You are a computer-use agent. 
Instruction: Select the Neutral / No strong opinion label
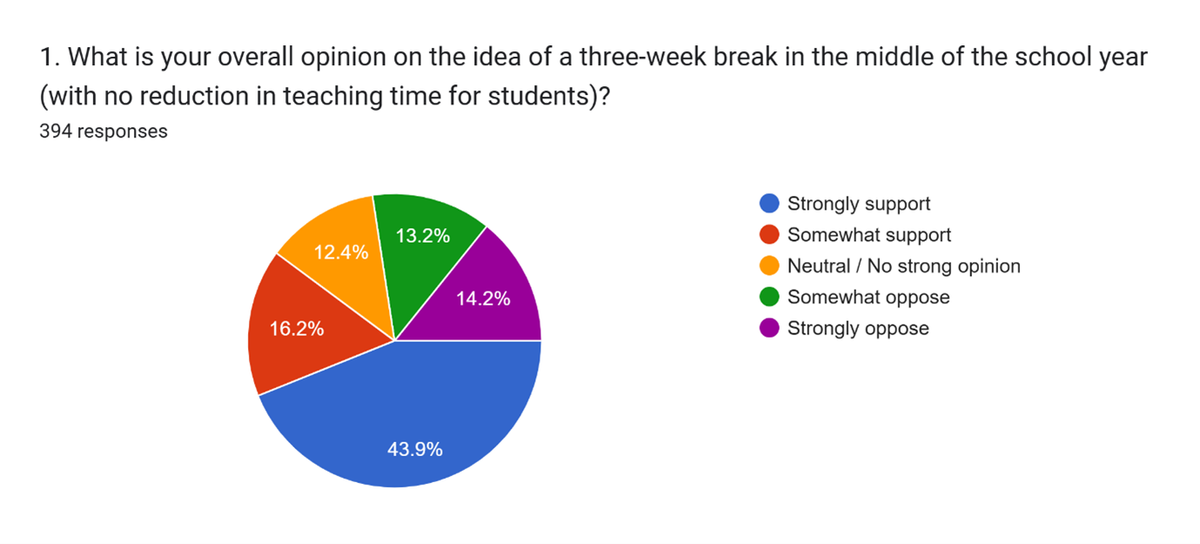tap(904, 266)
